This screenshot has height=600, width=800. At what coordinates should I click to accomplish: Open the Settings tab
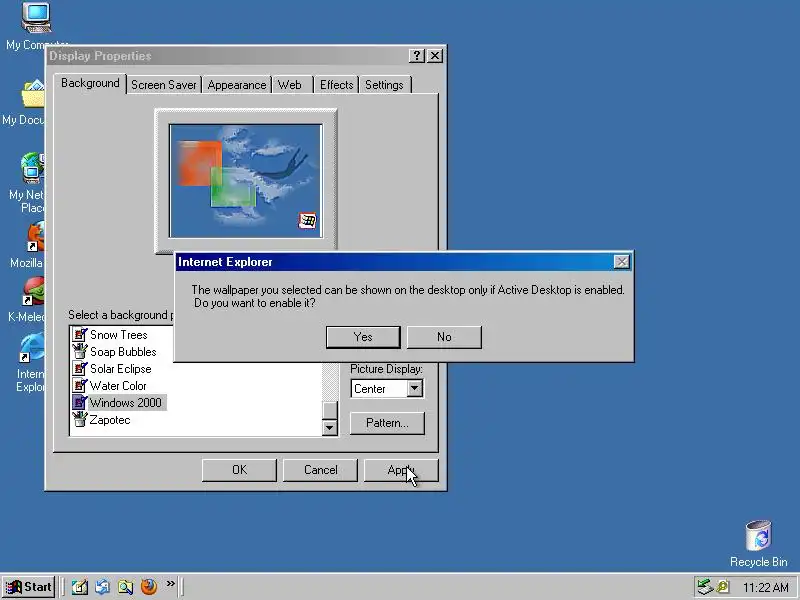(x=384, y=85)
